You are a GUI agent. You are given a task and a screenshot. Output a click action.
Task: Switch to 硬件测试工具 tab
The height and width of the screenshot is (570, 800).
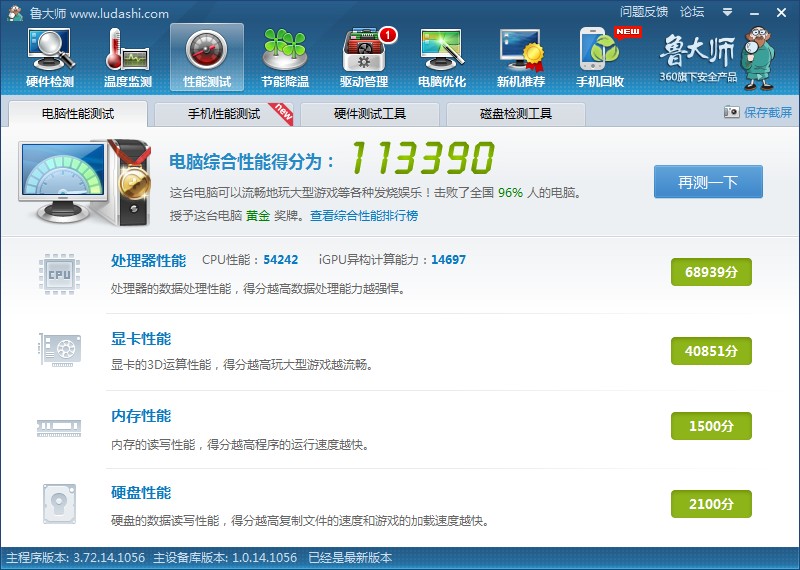pyautogui.click(x=369, y=113)
